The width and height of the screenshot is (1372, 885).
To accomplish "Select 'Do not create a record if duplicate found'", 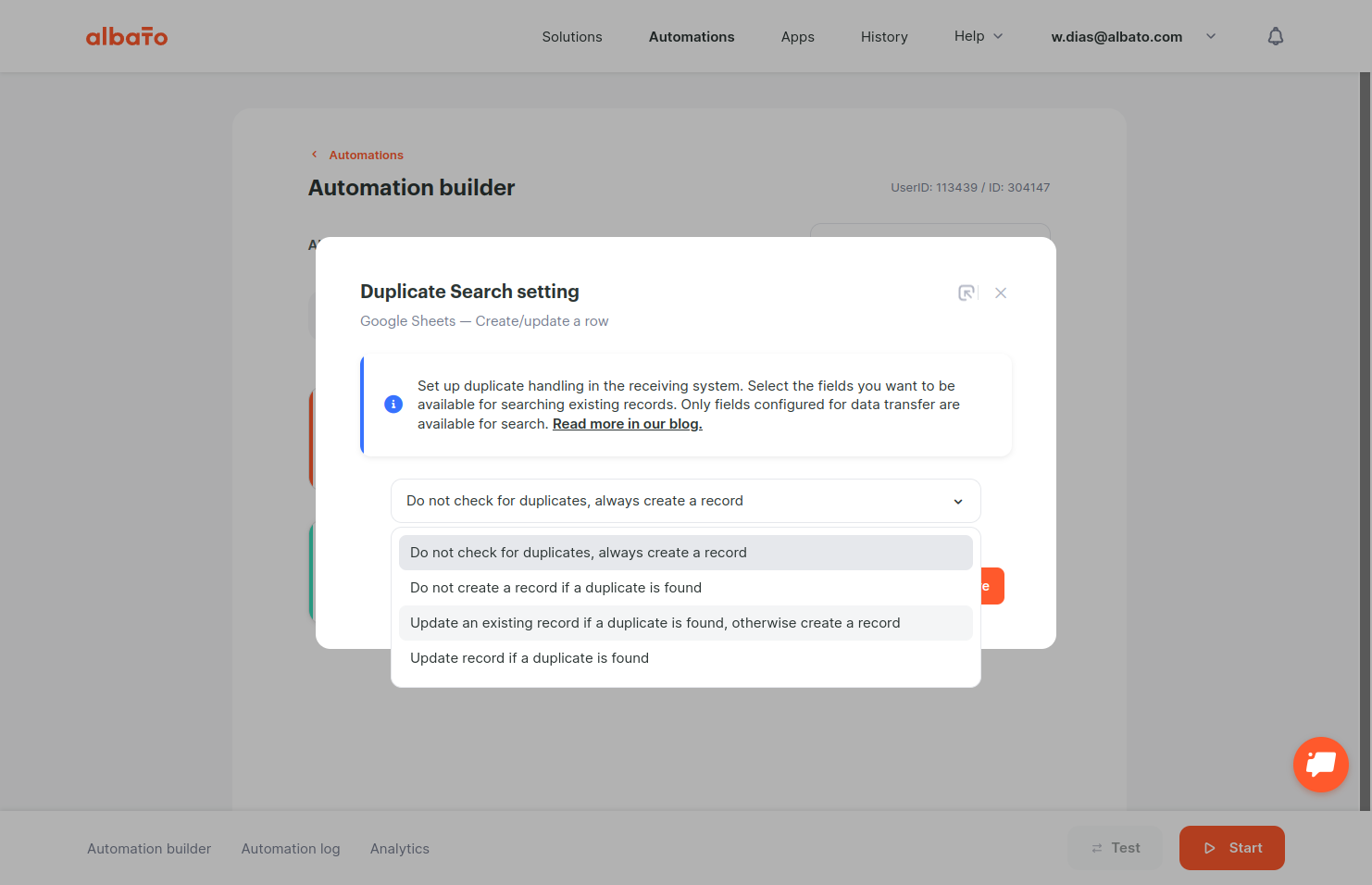I will click(x=686, y=588).
